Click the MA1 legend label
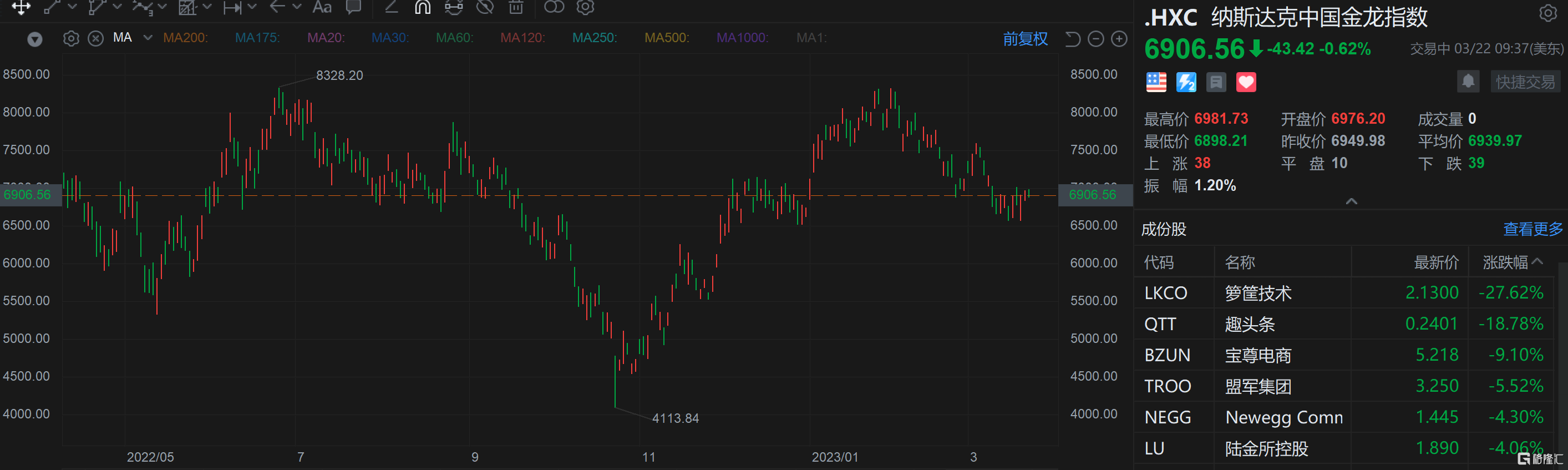 coord(811,38)
